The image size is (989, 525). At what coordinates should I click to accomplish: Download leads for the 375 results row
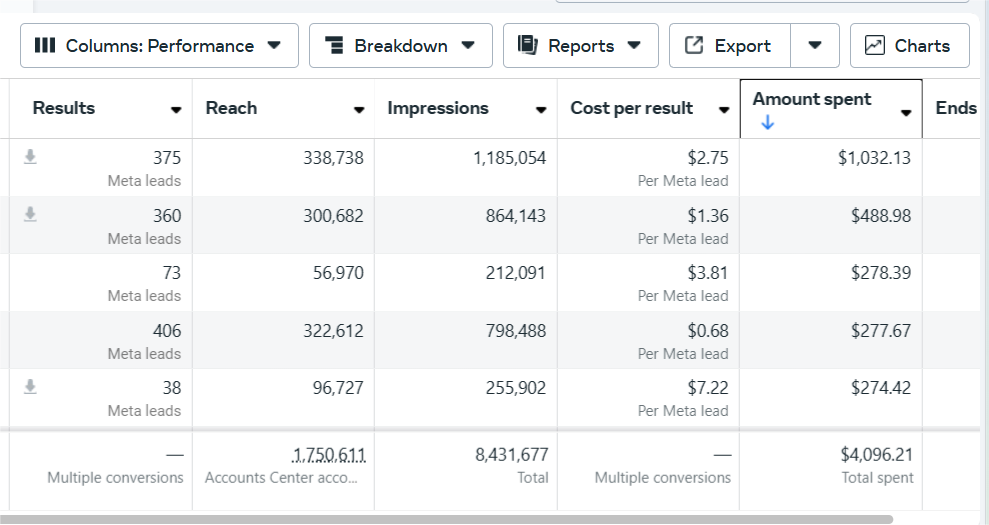click(x=31, y=157)
